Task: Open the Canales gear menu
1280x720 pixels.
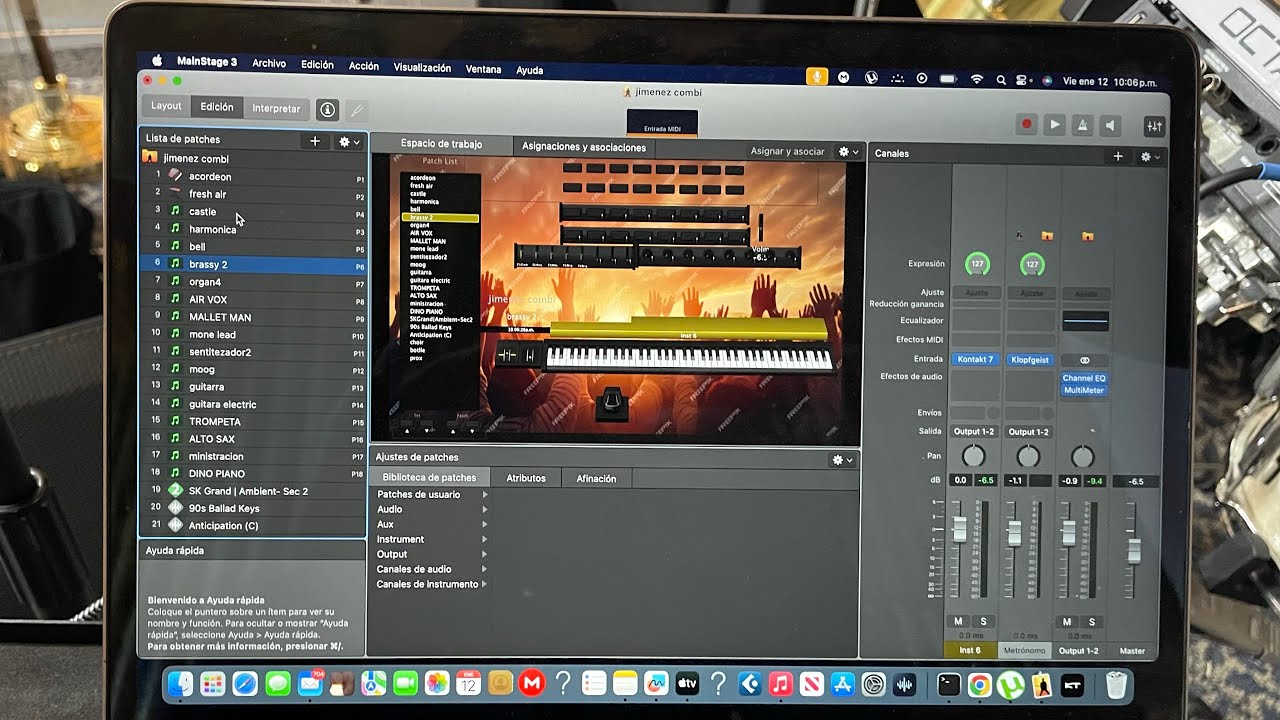Action: pyautogui.click(x=1150, y=156)
